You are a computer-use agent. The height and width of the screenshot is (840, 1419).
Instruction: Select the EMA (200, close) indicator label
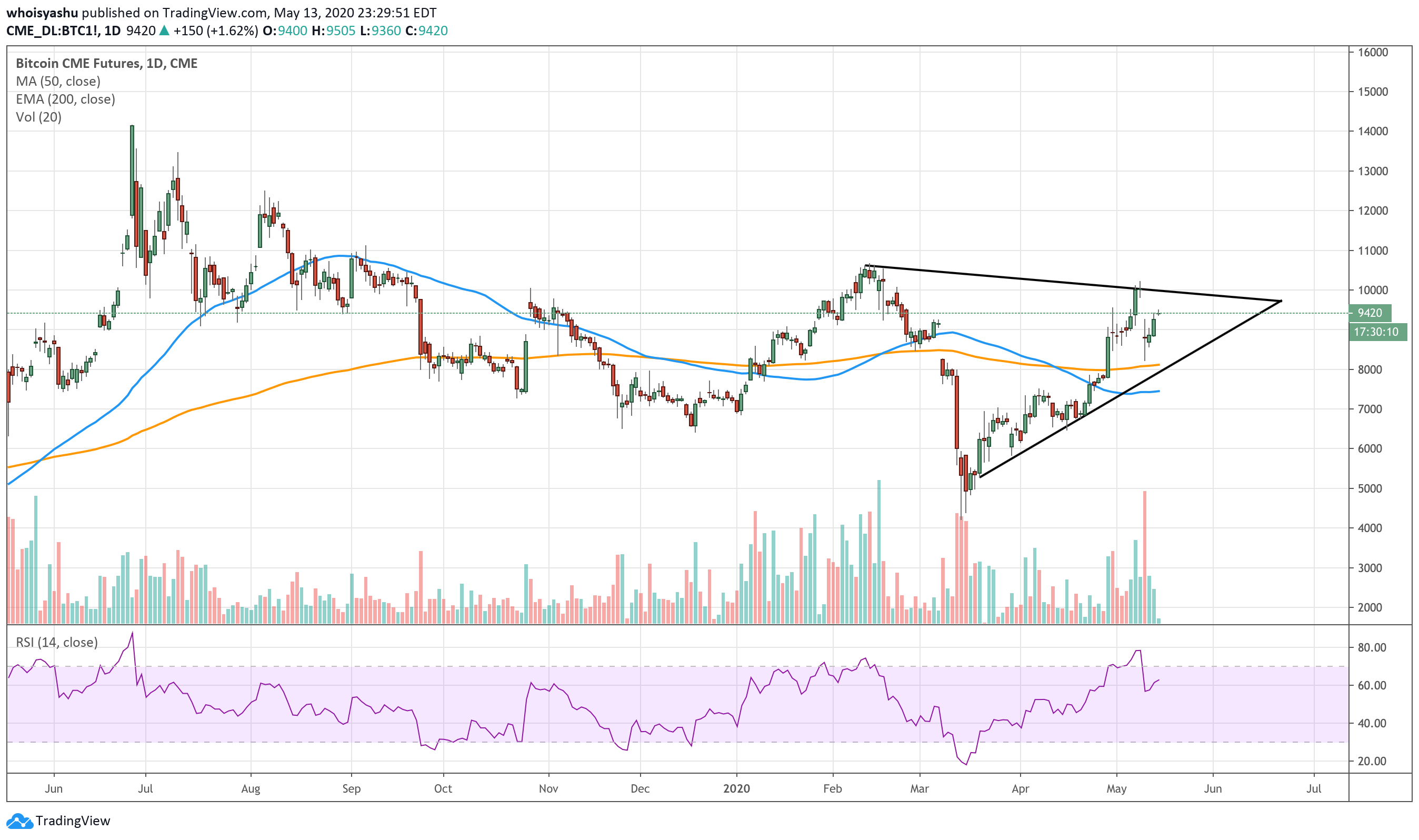pyautogui.click(x=65, y=99)
